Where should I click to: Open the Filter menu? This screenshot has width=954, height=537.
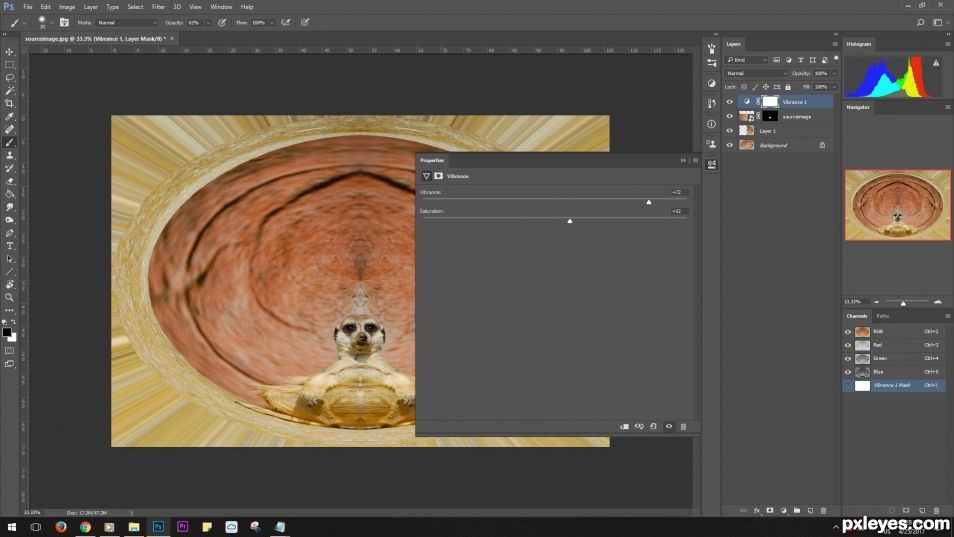158,7
